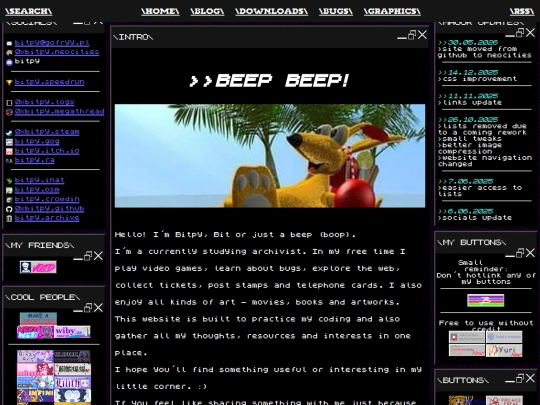Click the purple 'Lilith' badge in Cool People

(x=72, y=383)
